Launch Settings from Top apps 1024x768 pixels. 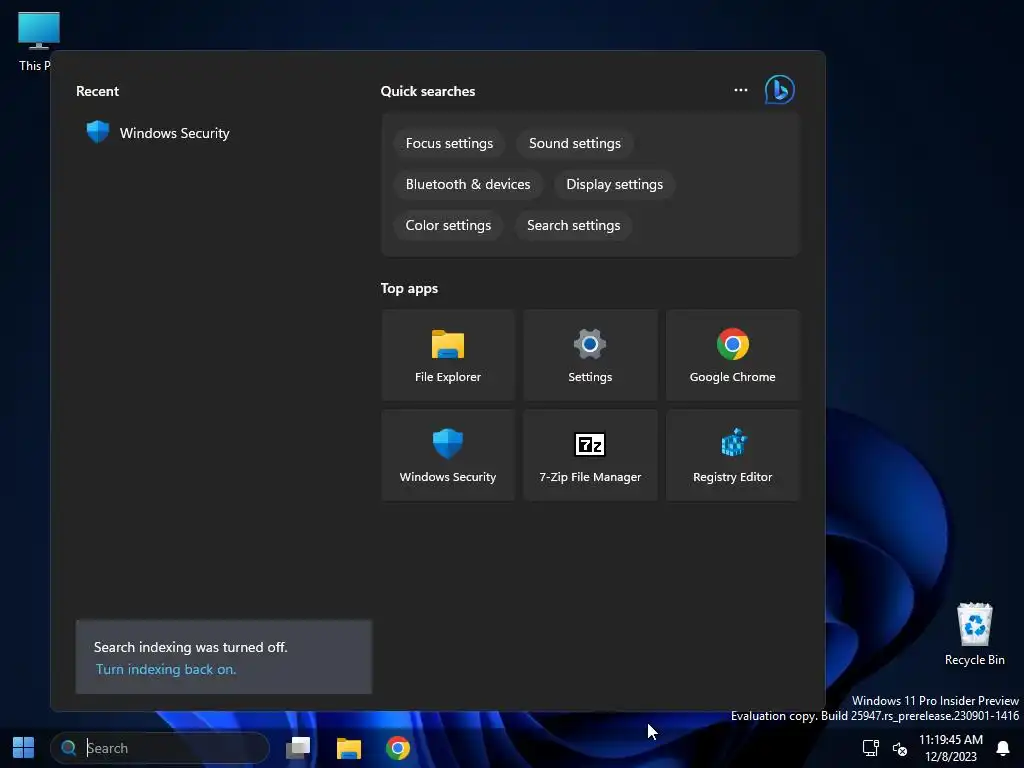click(590, 355)
